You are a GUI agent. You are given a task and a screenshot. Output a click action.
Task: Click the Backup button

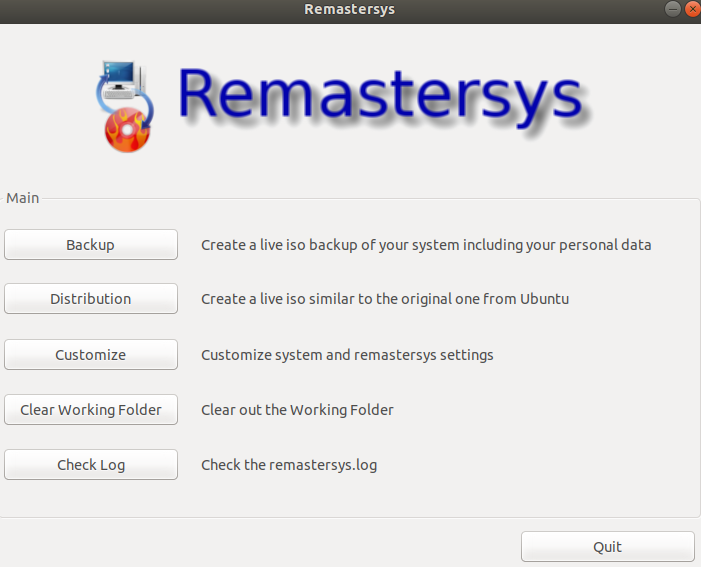point(91,245)
